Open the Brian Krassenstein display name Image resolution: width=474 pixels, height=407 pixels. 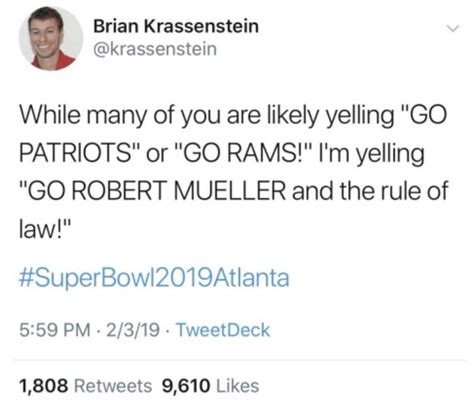[176, 26]
